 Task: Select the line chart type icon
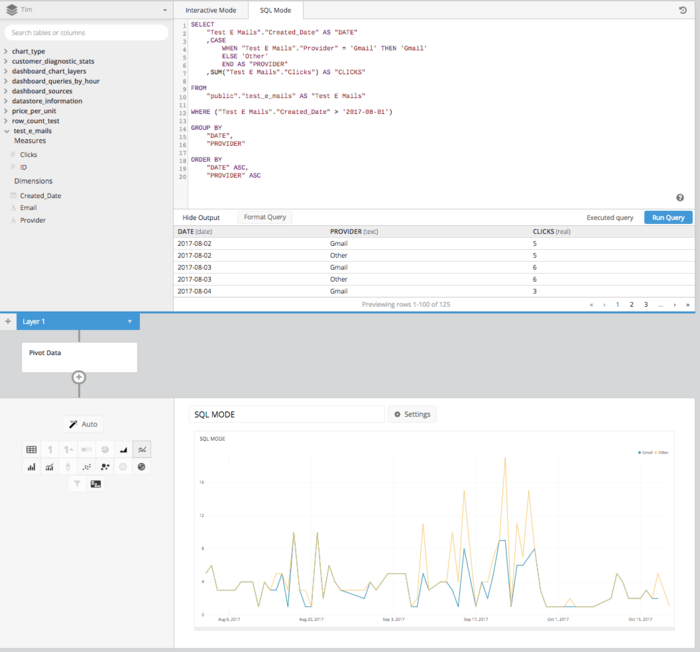point(142,450)
